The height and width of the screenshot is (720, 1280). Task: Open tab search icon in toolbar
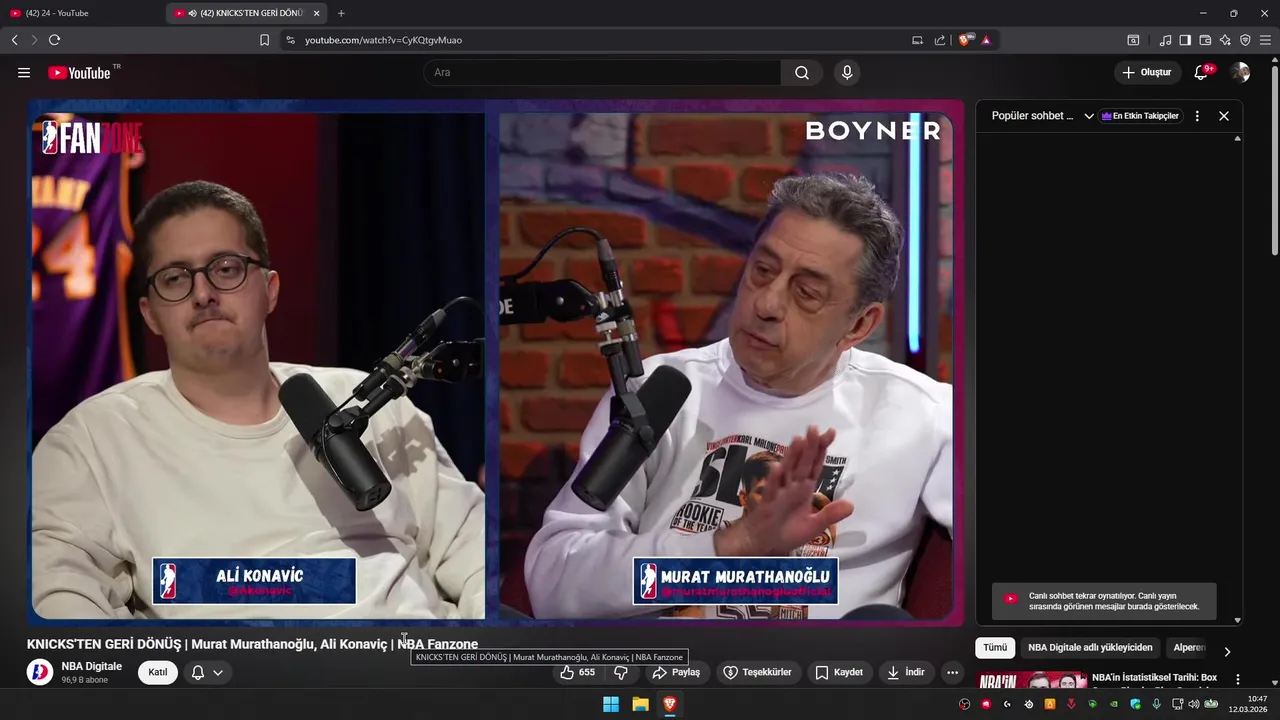[1133, 40]
